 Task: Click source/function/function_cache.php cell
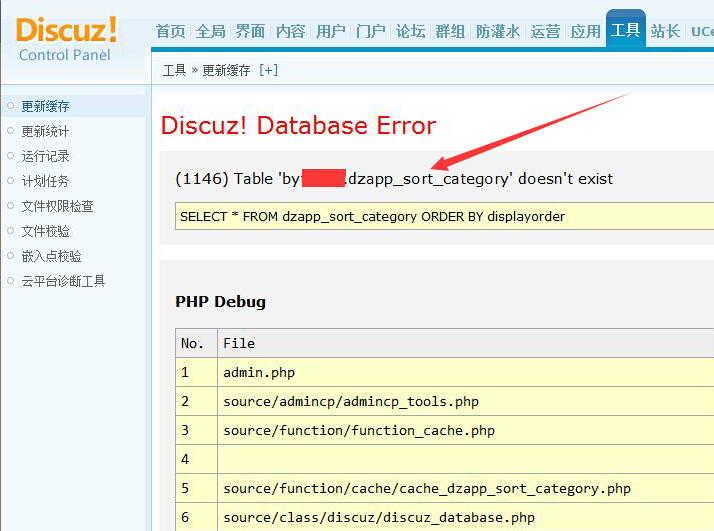click(x=466, y=430)
